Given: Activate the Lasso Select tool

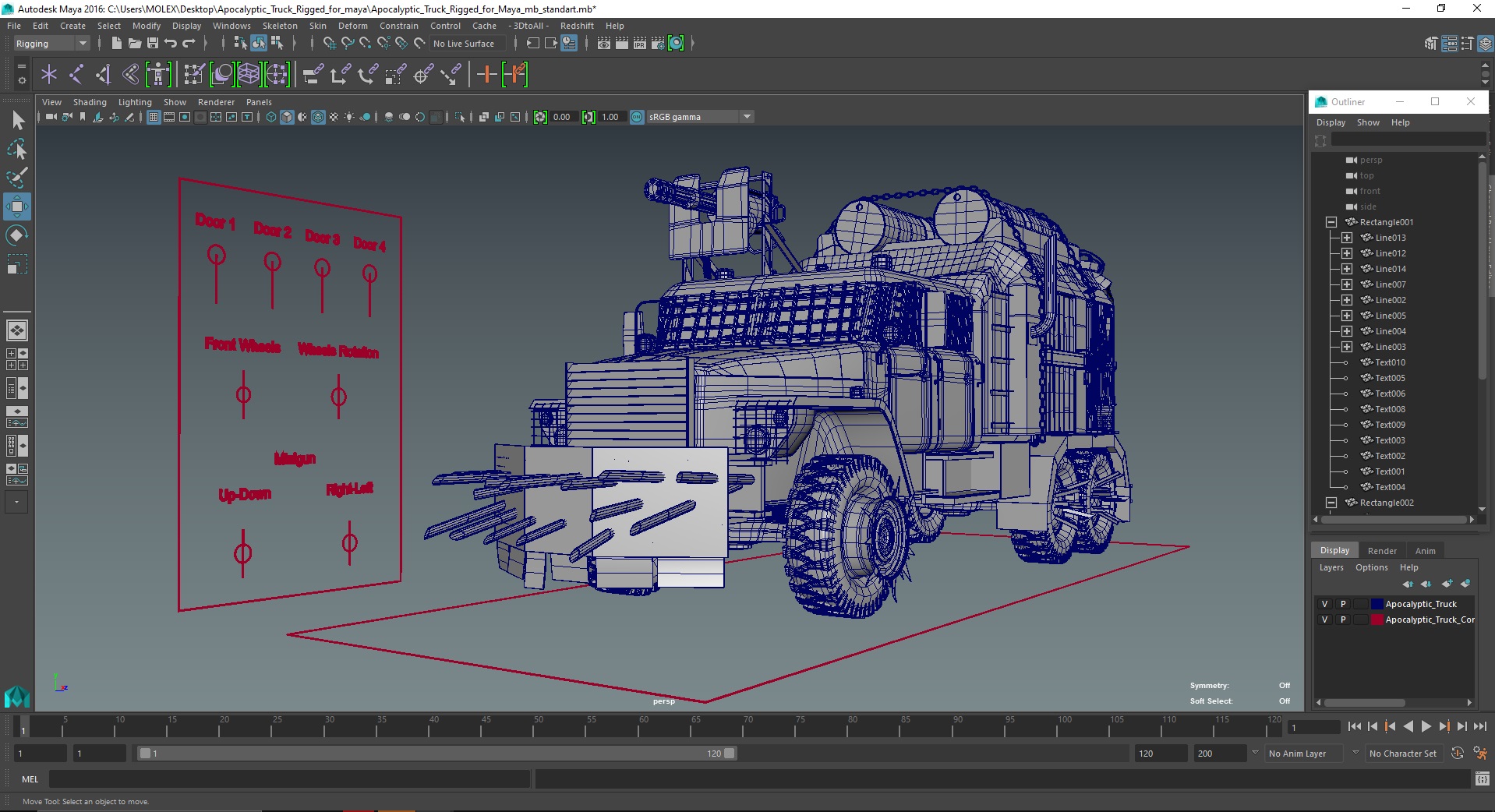Looking at the screenshot, I should (18, 149).
